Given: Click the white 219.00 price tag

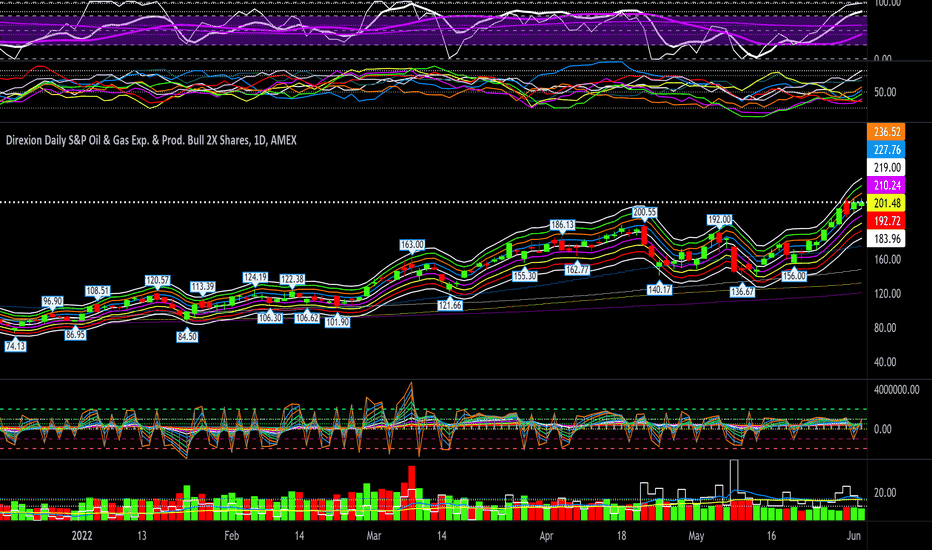Looking at the screenshot, I should click(x=886, y=168).
